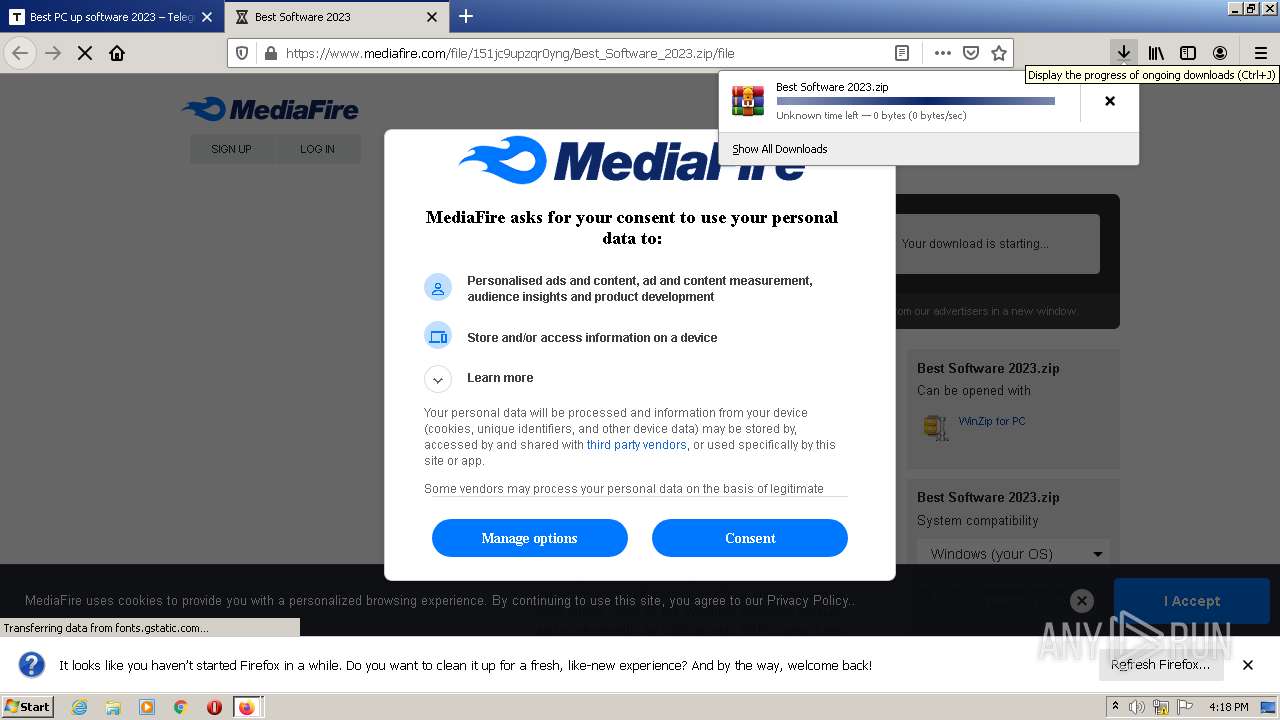Open tracking protection shield in address bar
Viewport: 1280px width, 720px height.
coord(242,53)
